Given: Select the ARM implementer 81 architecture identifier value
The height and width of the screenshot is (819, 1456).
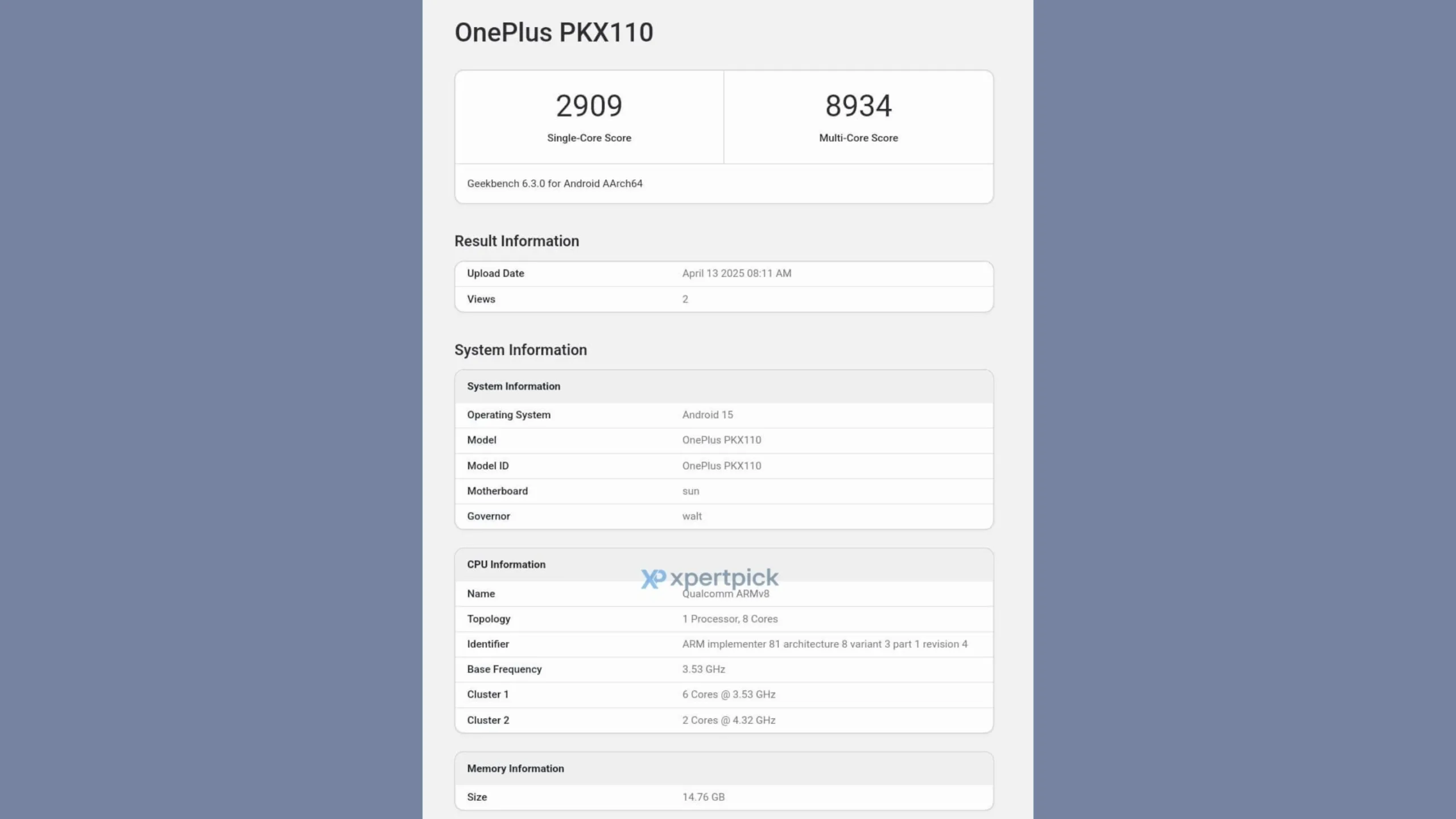Looking at the screenshot, I should tap(825, 644).
